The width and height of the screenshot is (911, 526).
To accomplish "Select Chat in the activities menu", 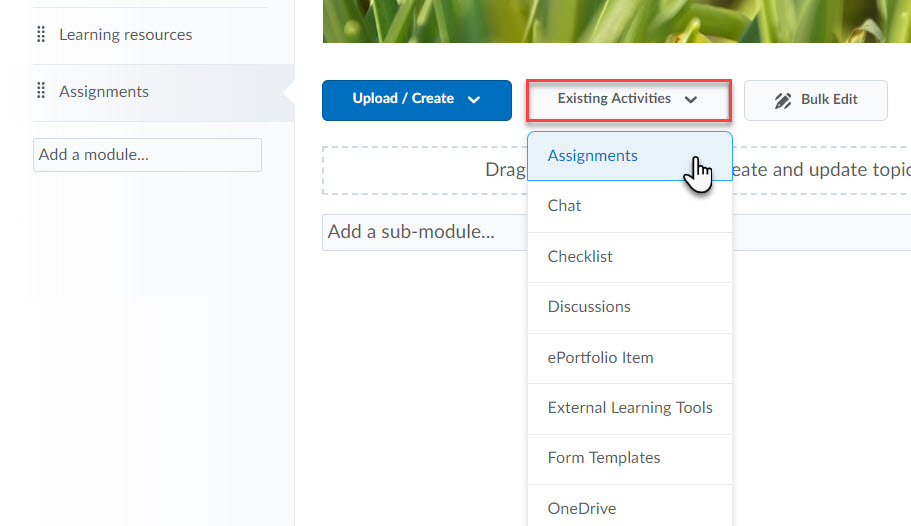I will point(630,206).
